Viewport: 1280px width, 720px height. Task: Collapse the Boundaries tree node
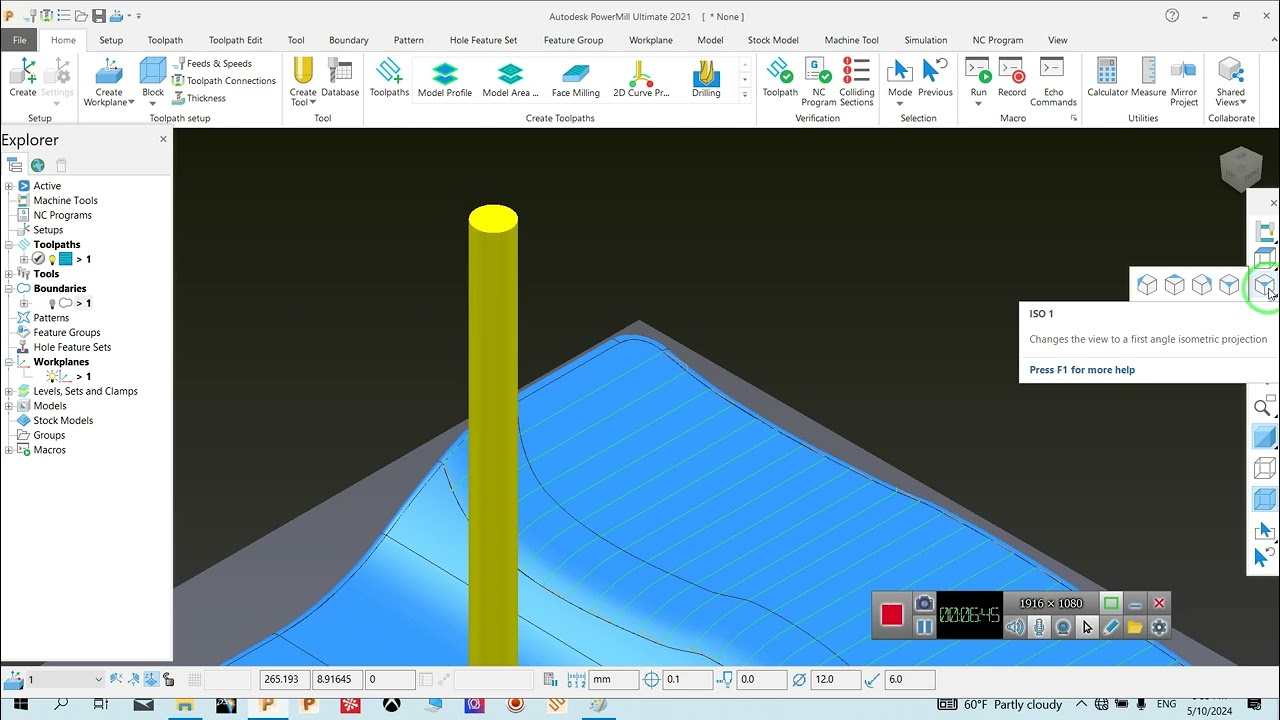(x=9, y=289)
